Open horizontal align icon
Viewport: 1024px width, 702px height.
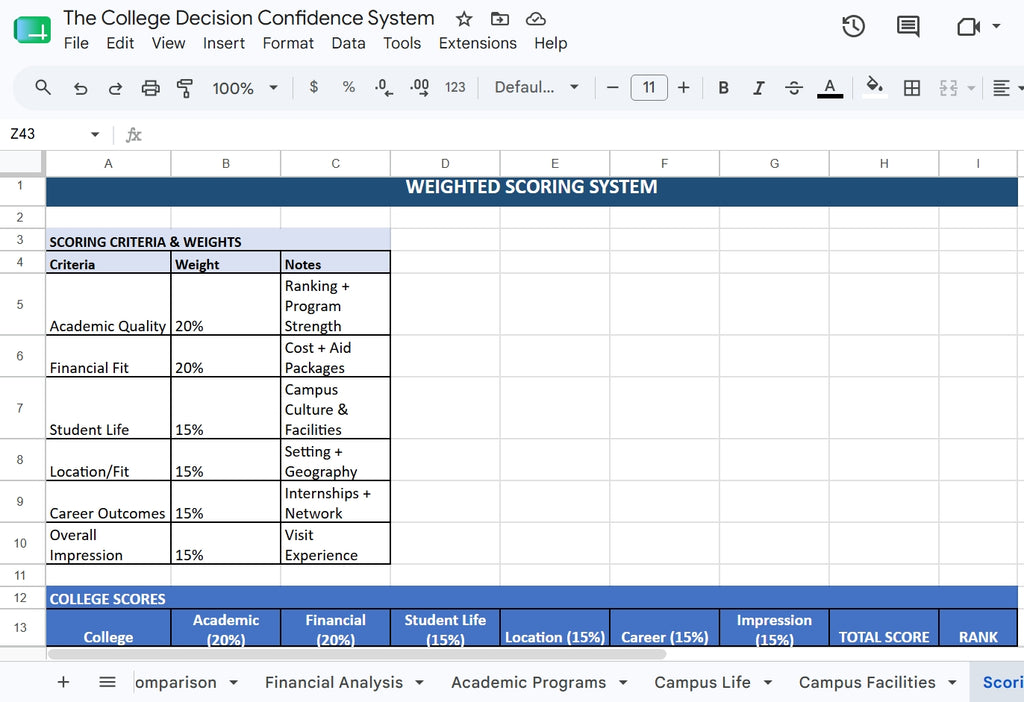[x=1002, y=88]
